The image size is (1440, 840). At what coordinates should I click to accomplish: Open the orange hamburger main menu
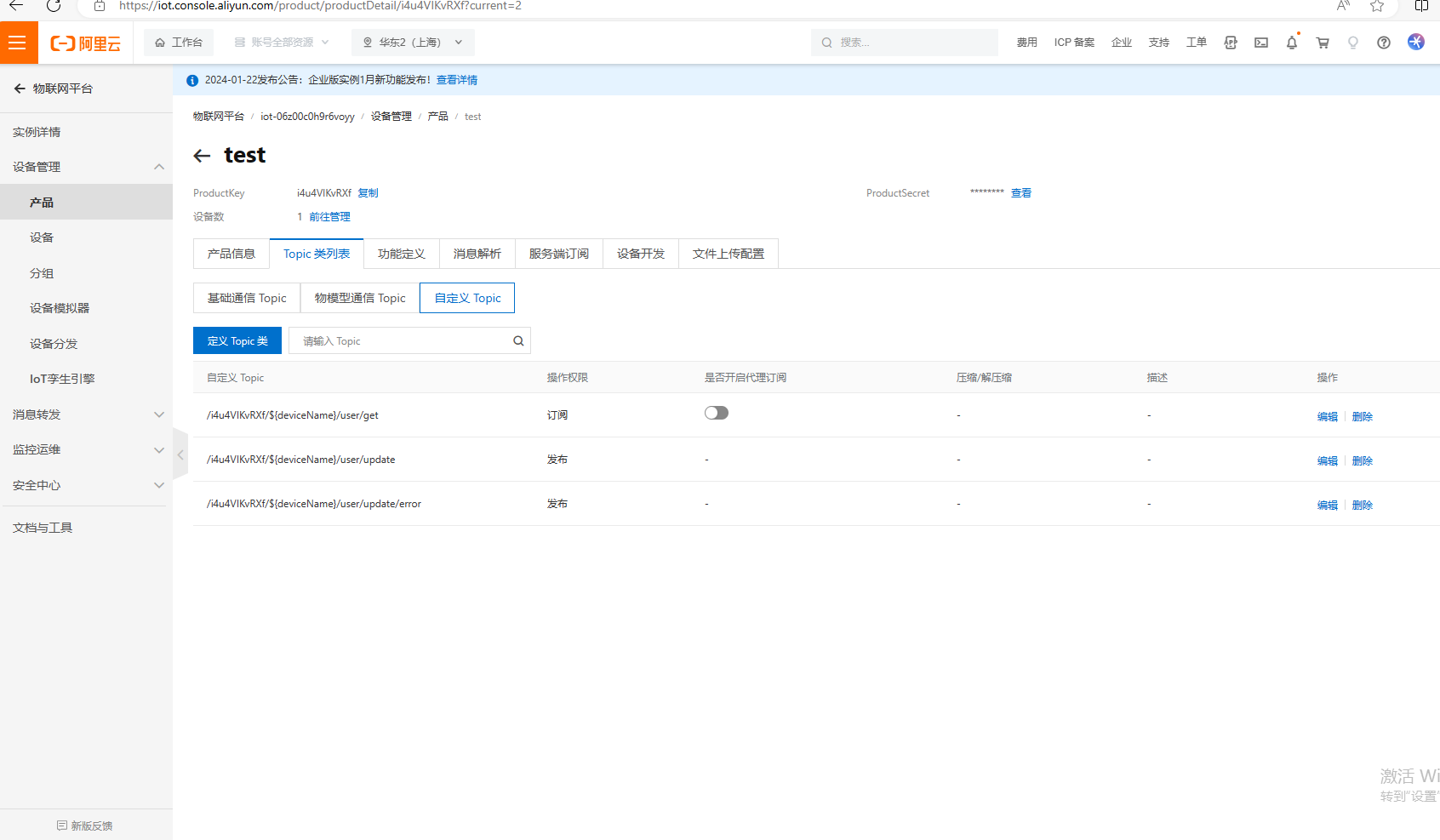(18, 43)
